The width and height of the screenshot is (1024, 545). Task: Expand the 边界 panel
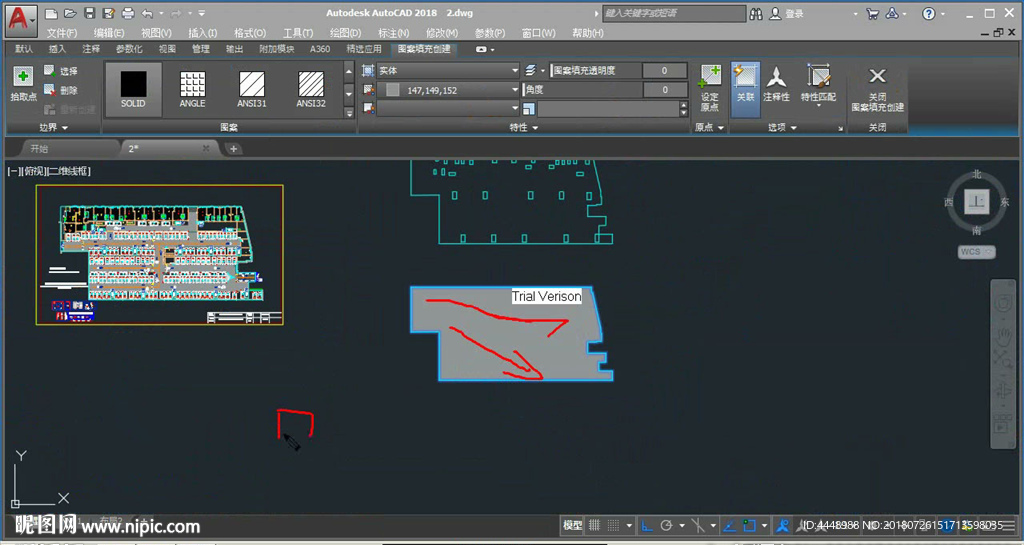[x=53, y=127]
